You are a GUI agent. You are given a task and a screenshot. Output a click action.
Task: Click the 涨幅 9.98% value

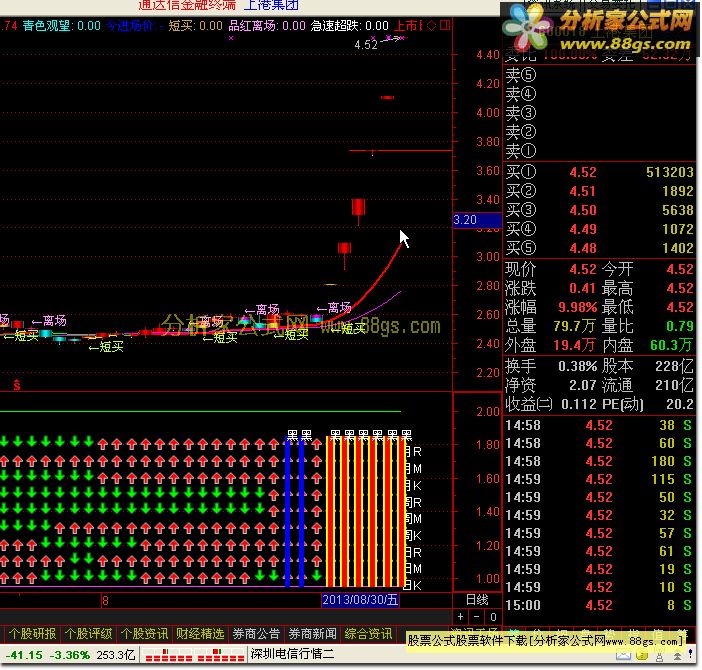click(577, 307)
